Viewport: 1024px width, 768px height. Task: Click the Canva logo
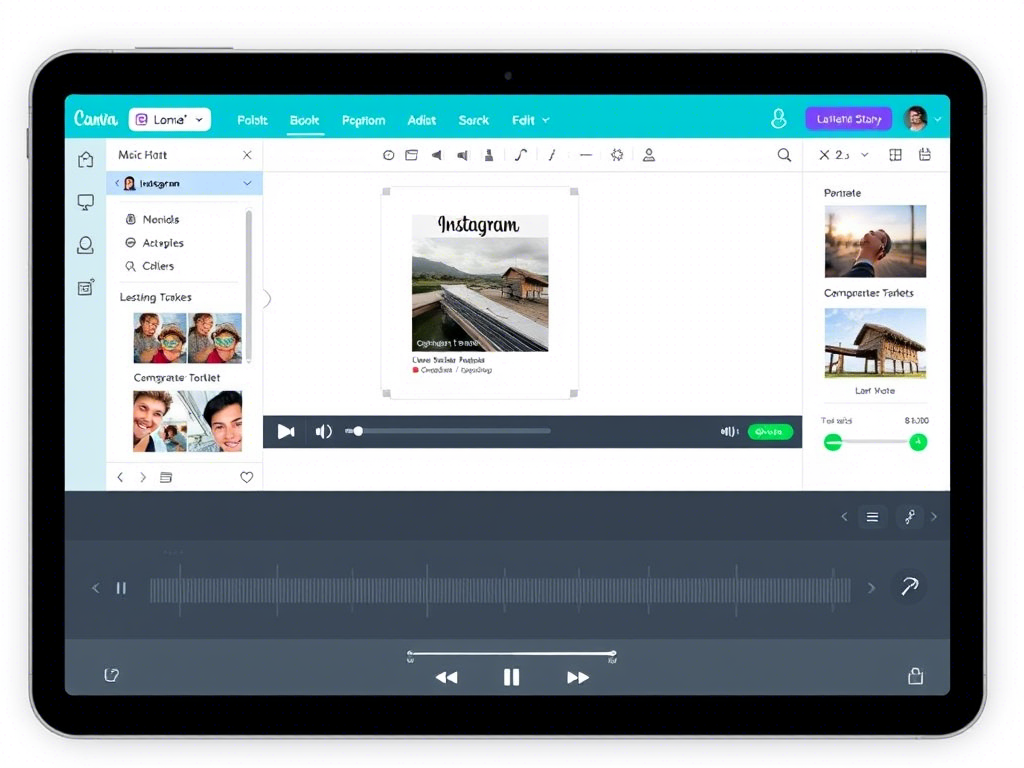pyautogui.click(x=95, y=119)
